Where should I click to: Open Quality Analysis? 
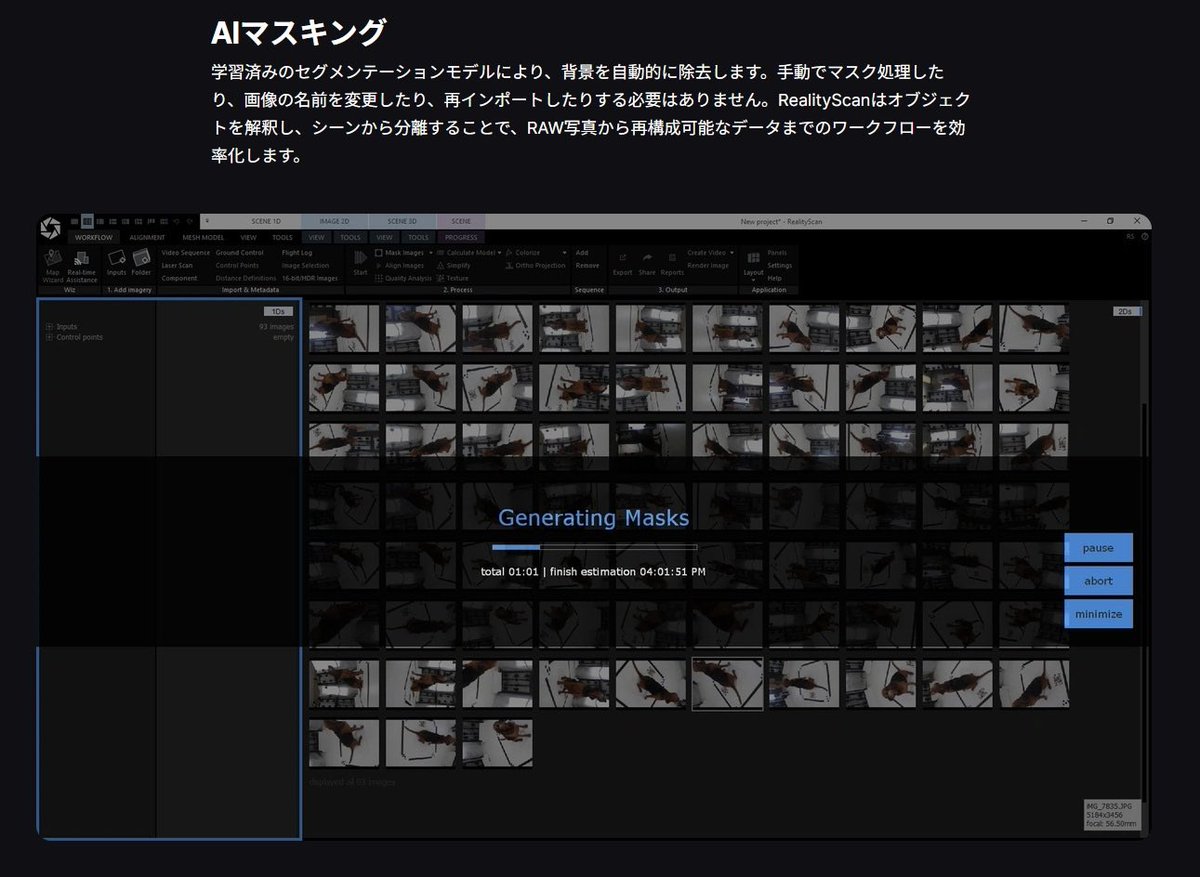pos(403,278)
